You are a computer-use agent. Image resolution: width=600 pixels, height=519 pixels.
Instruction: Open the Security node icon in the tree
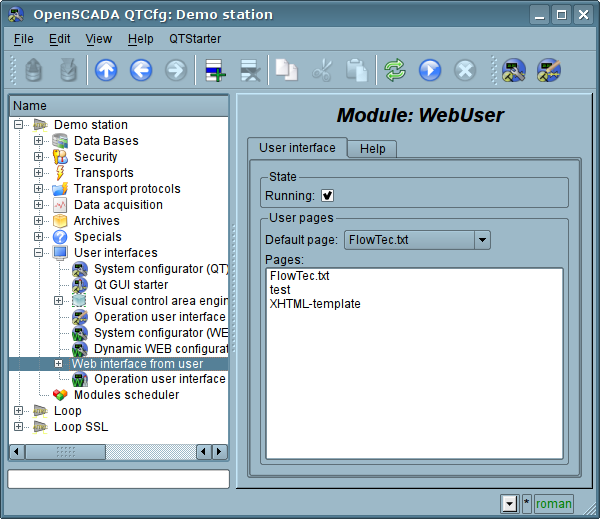point(60,157)
